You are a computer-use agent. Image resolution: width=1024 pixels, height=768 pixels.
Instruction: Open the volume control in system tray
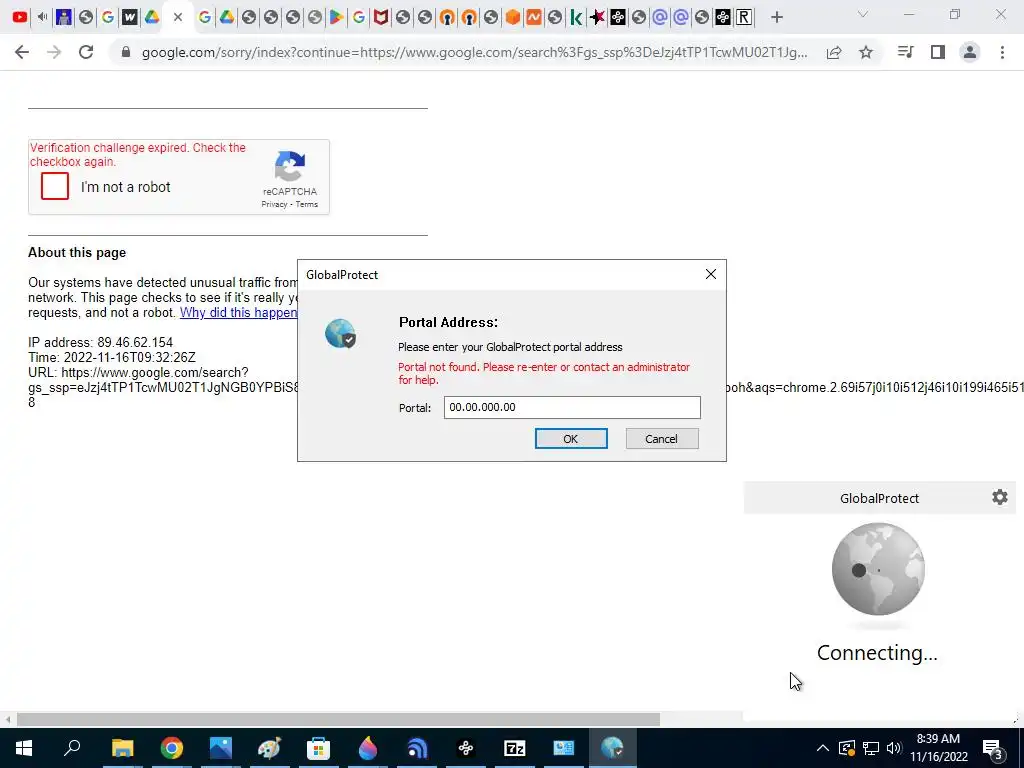point(894,748)
